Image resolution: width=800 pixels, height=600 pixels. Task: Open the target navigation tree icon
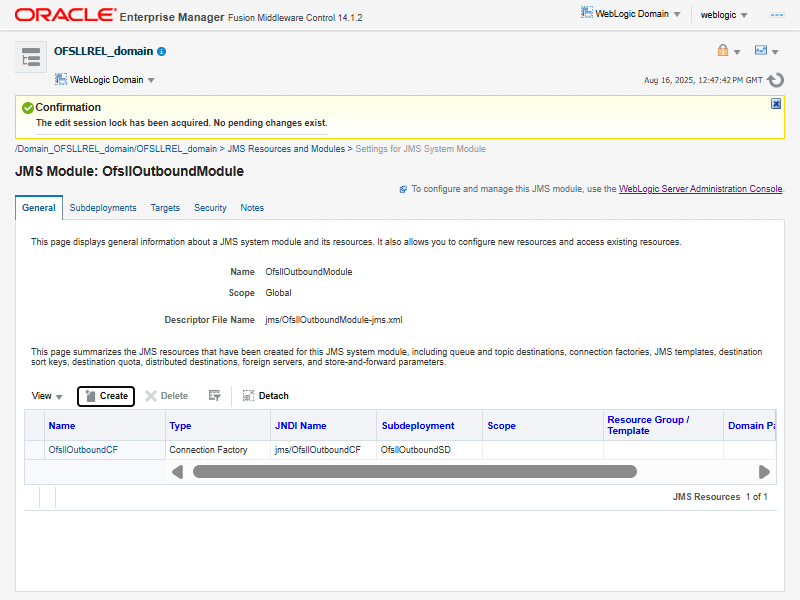tap(31, 57)
